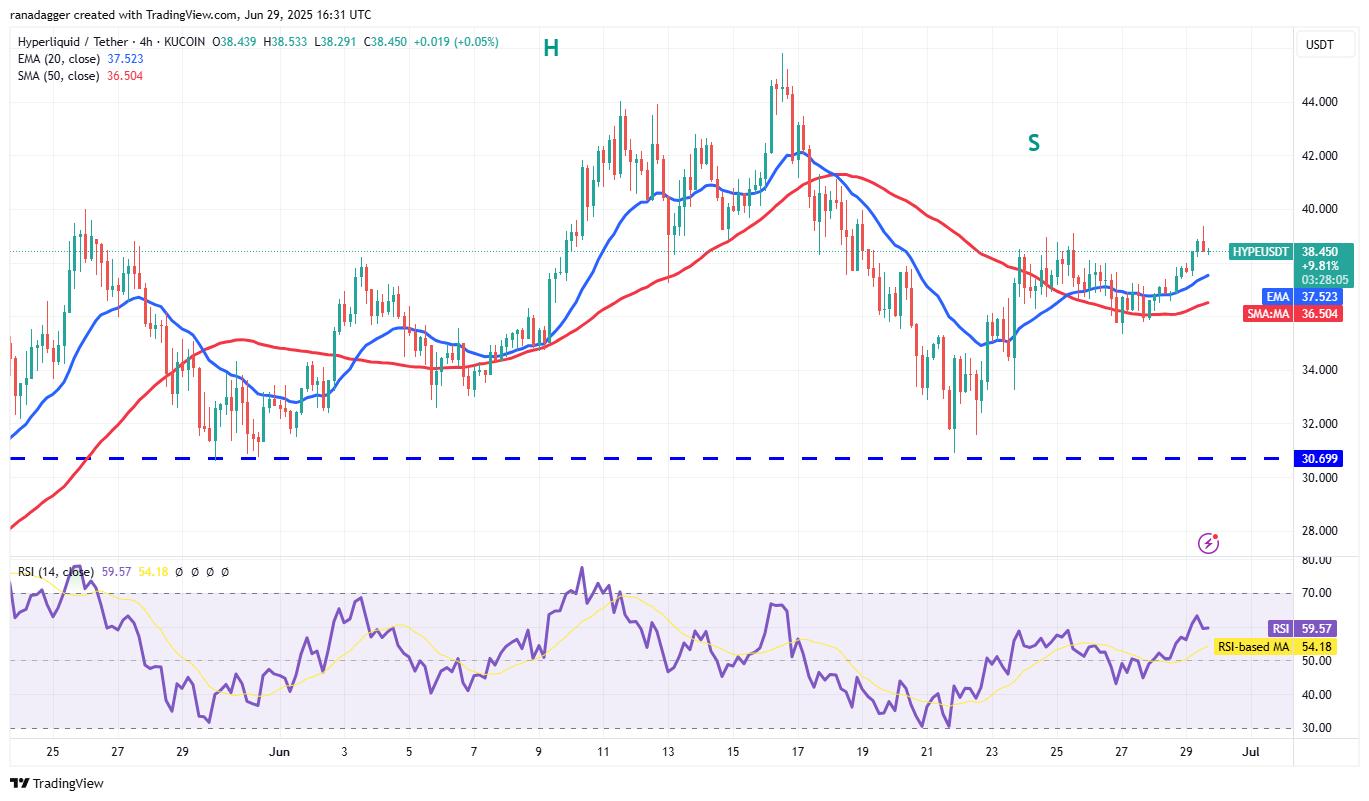This screenshot has height=801, width=1369.
Task: Click the purple RSI price-scale tag
Action: [x=1279, y=628]
